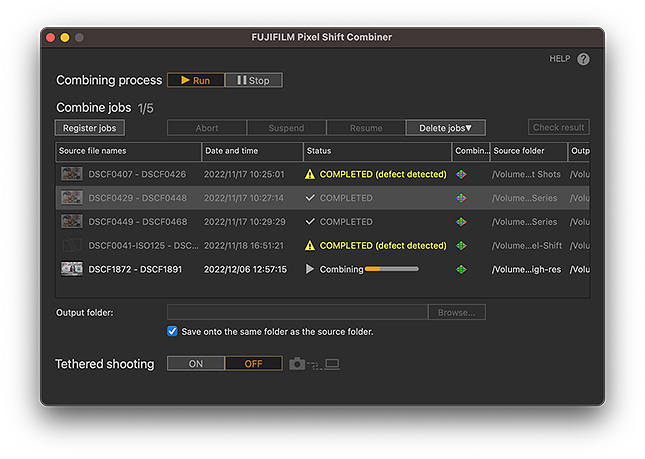Image resolution: width=645 pixels, height=459 pixels.
Task: Turn tethered shooting ON
Action: click(x=195, y=364)
